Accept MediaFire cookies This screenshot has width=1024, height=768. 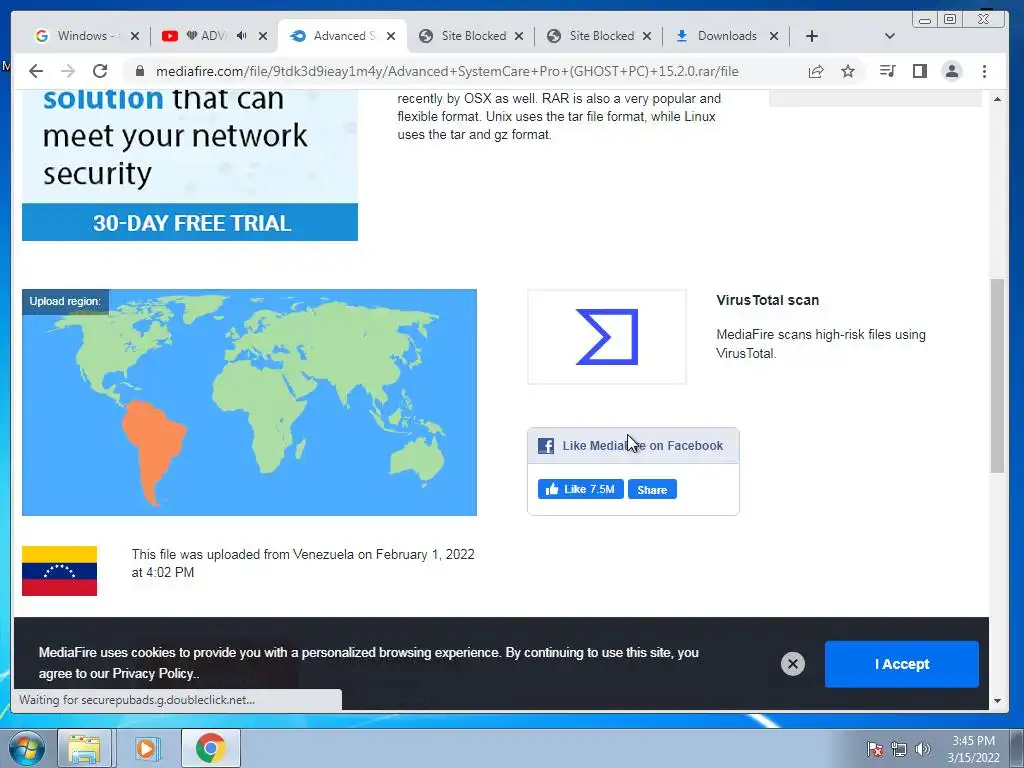(x=902, y=664)
